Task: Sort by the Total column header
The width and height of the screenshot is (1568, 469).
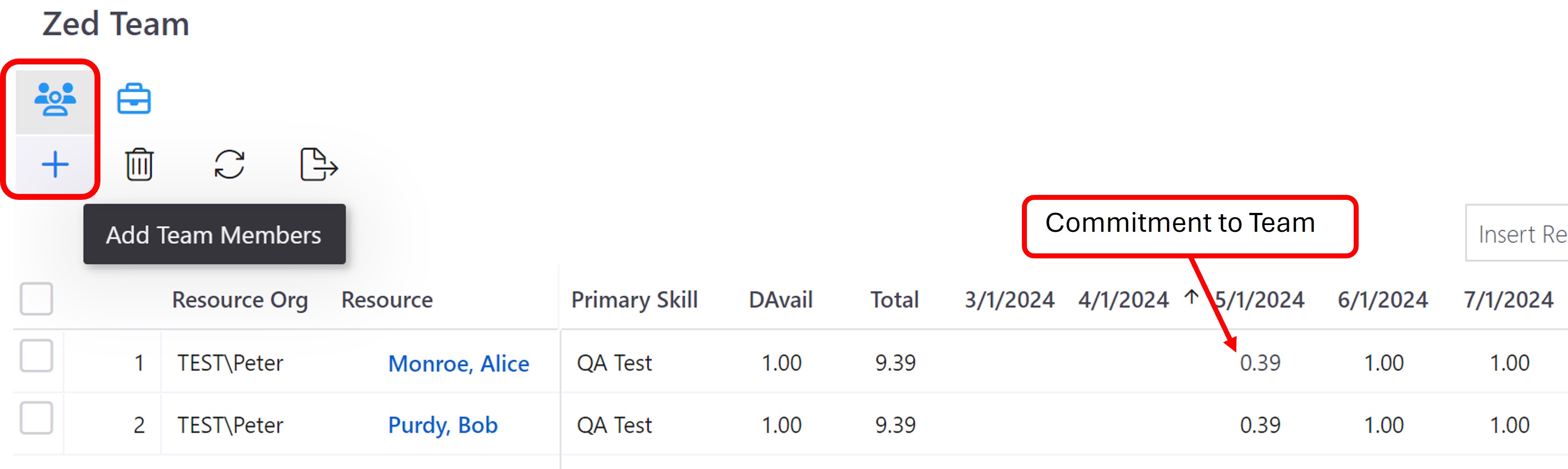Action: click(x=894, y=300)
